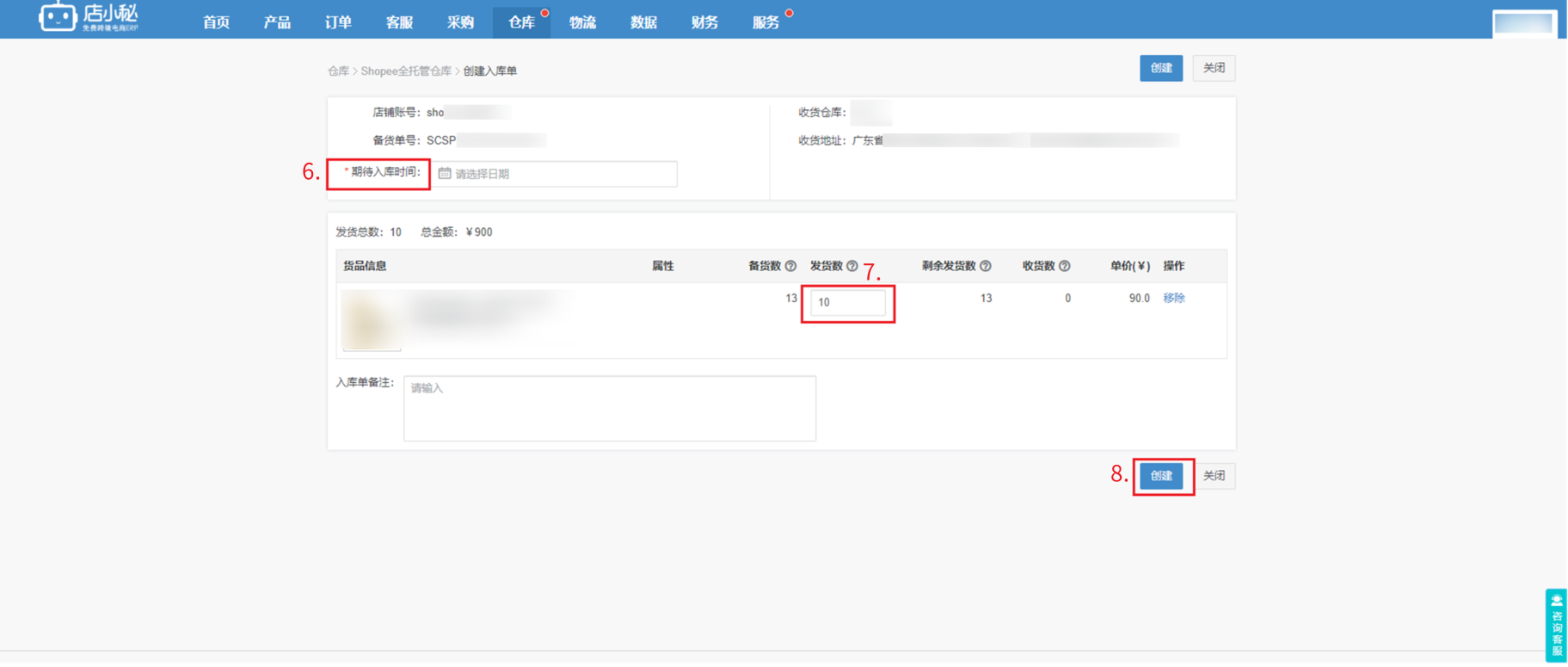Screen dimensions: 1568x667
Task: Open the 物流 menu
Action: pyautogui.click(x=582, y=22)
